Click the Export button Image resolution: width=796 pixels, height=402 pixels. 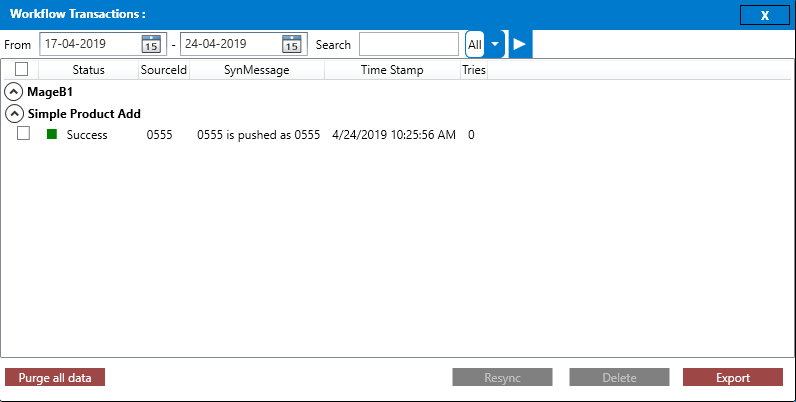tap(732, 378)
